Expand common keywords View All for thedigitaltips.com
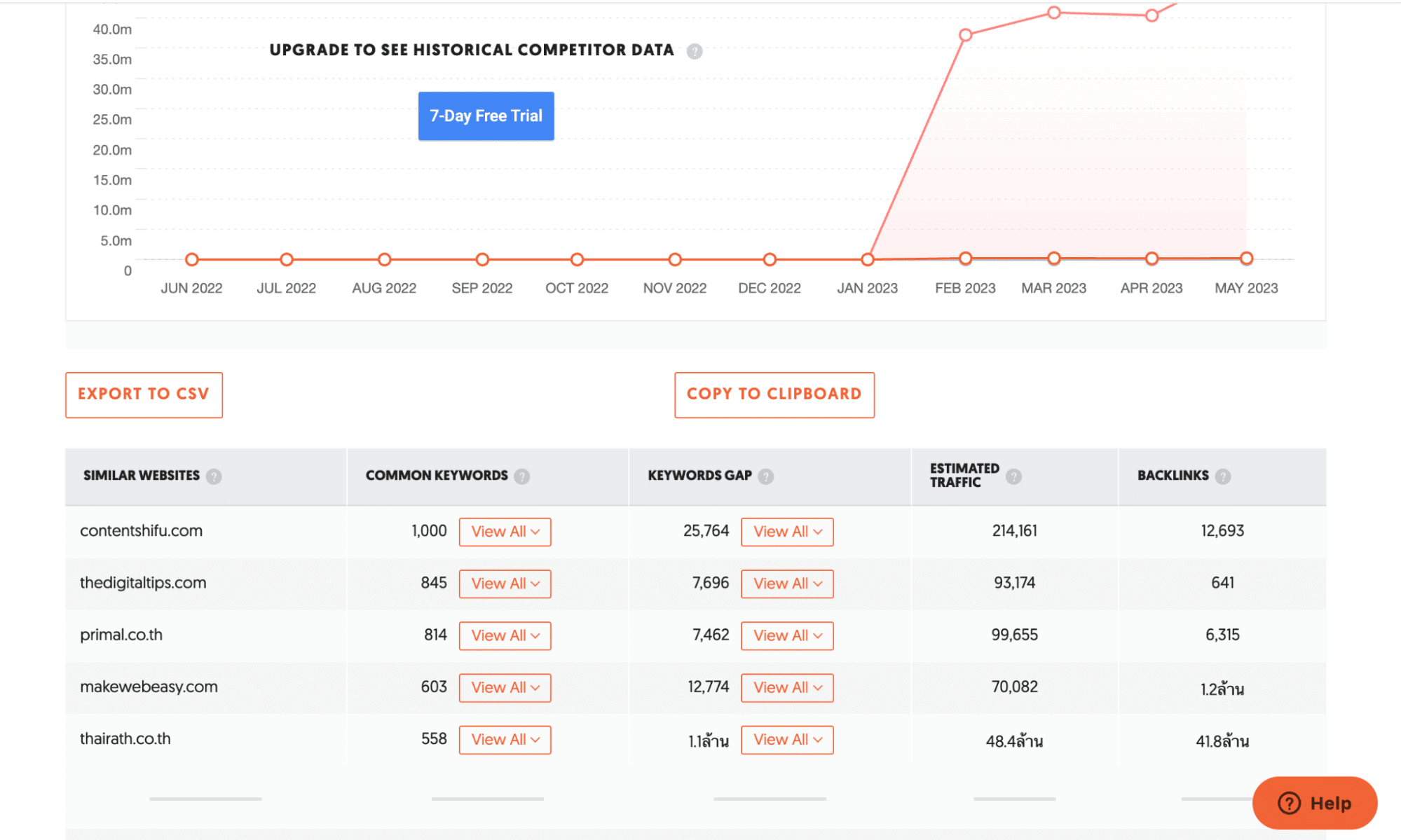 click(x=505, y=584)
